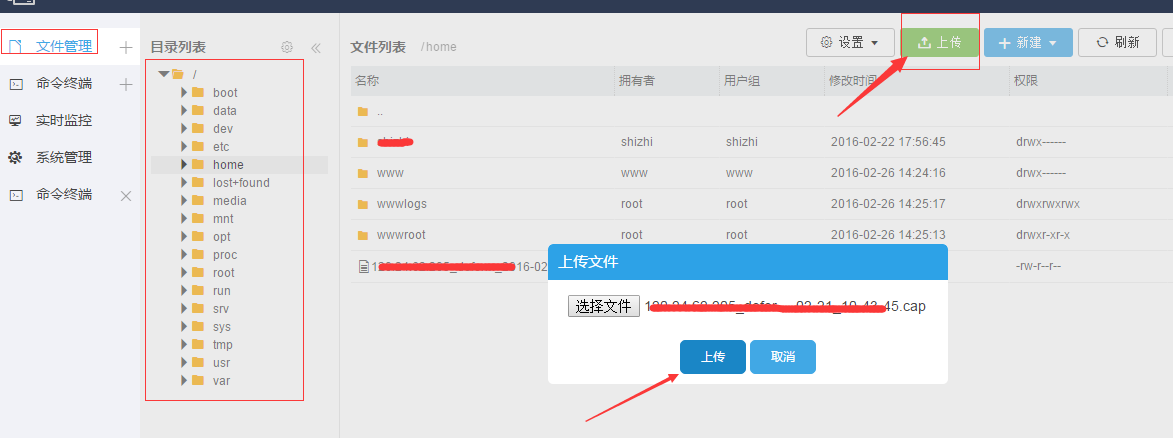Open the wwwroot folder in file list
1173x438 pixels.
tap(401, 234)
